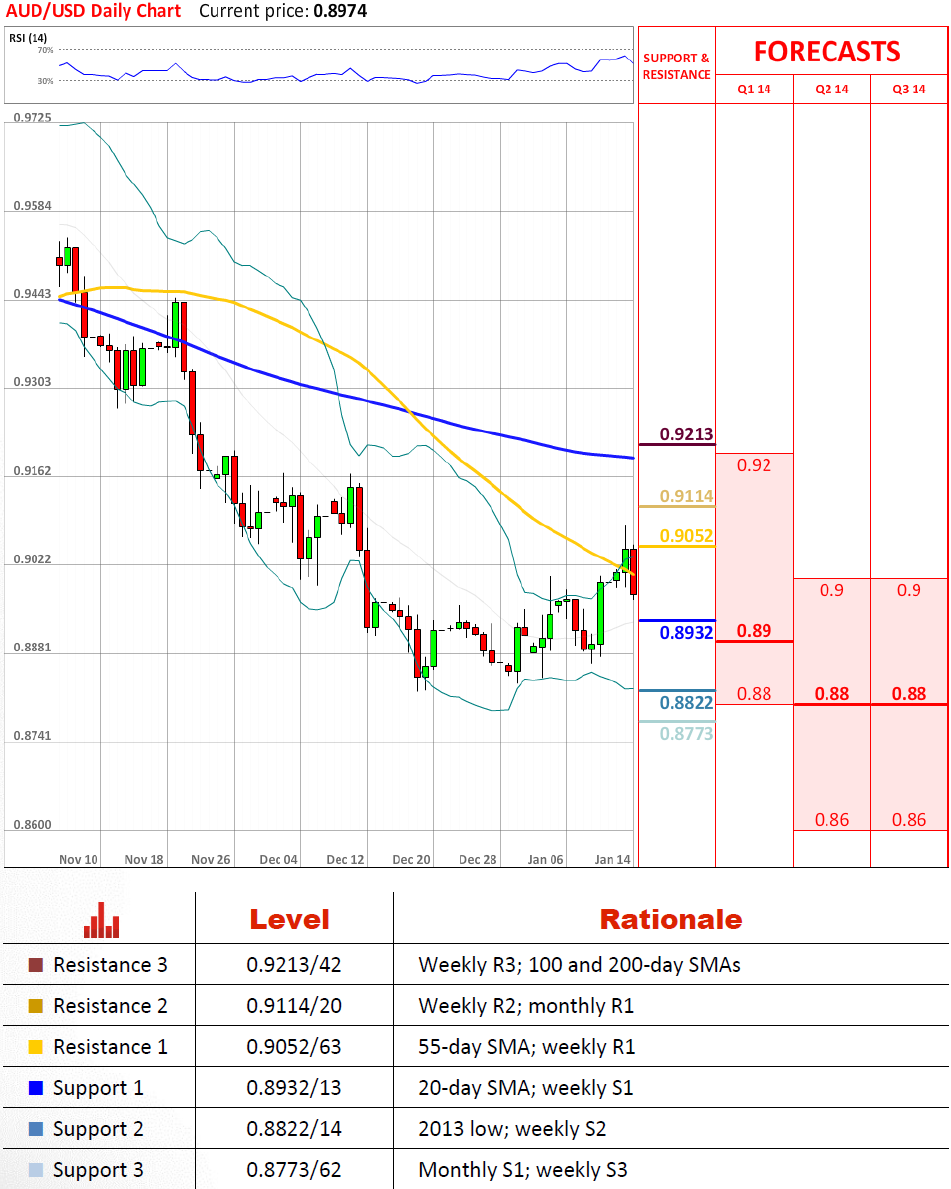Click the Resistance 1 yellow swatch
The image size is (951, 1189).
coord(37,1048)
